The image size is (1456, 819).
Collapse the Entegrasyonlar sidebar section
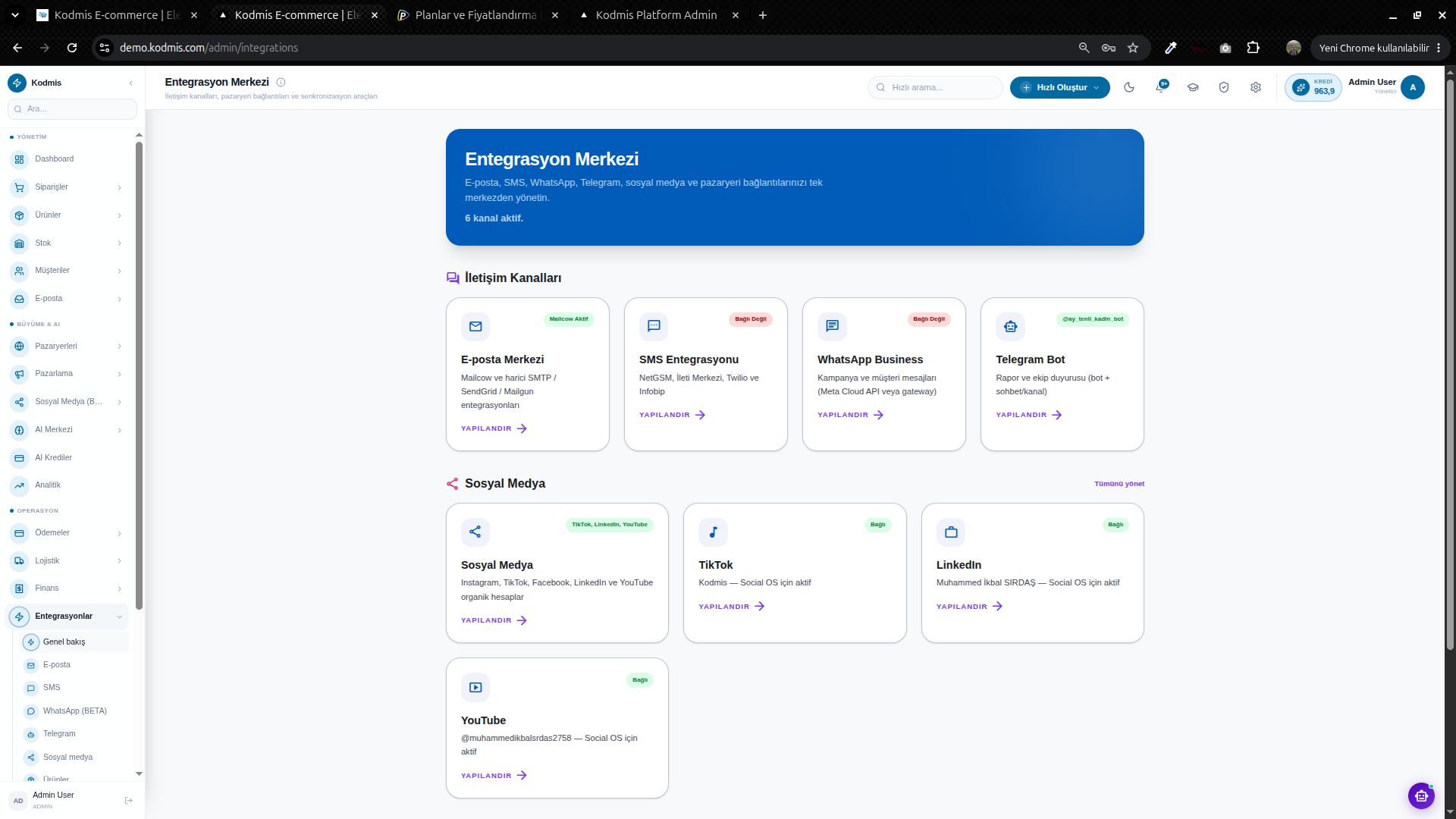pyautogui.click(x=119, y=617)
